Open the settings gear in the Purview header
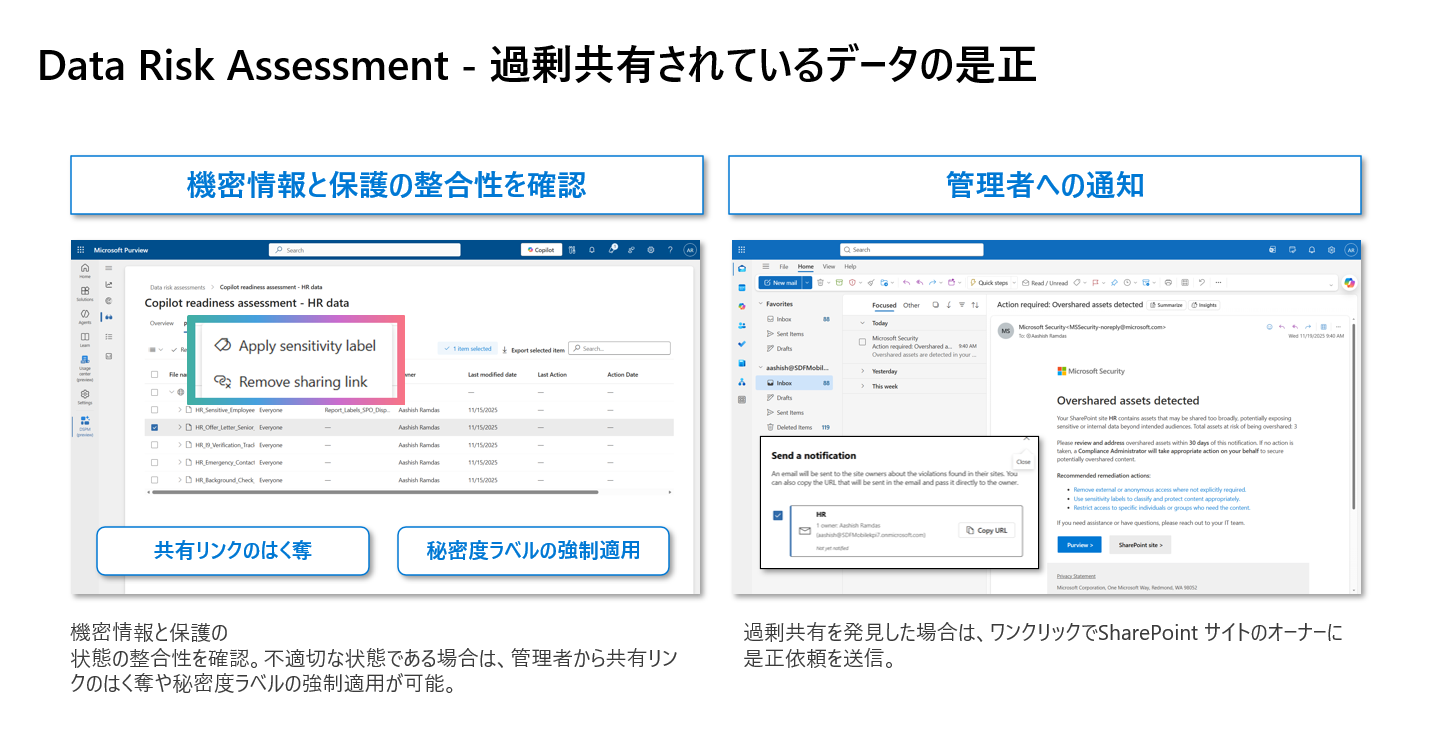 (x=651, y=250)
